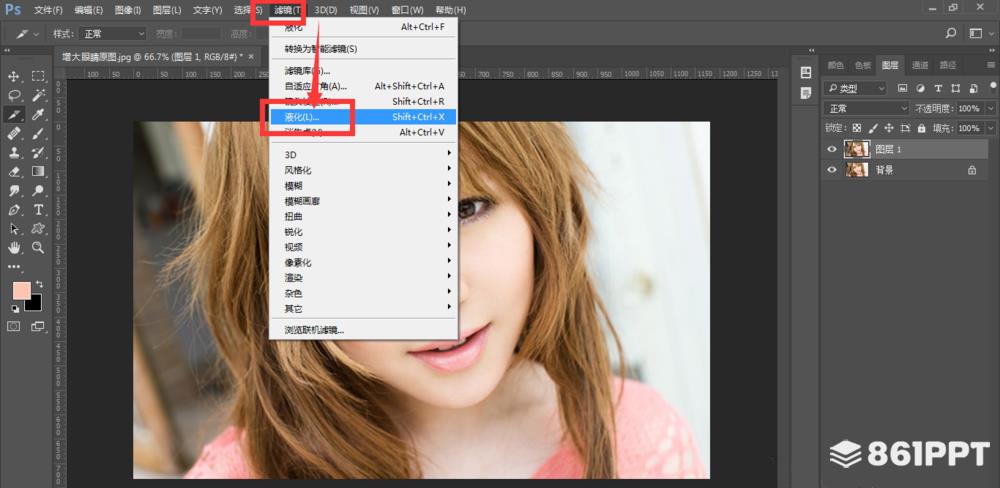Select the Lasso tool

click(13, 96)
